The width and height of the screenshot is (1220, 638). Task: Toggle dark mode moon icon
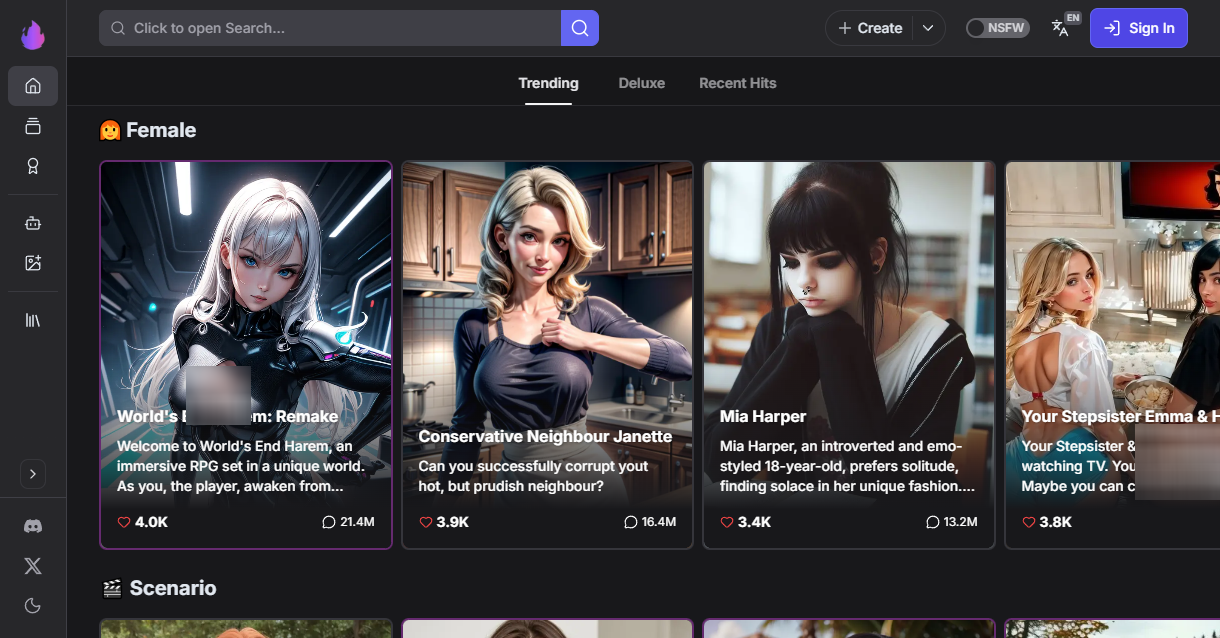click(x=33, y=605)
